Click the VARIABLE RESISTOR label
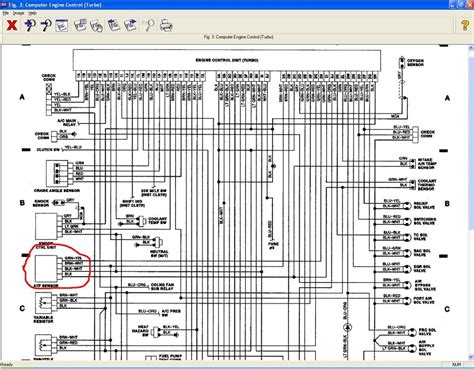This screenshot has width=474, height=369. [43, 319]
